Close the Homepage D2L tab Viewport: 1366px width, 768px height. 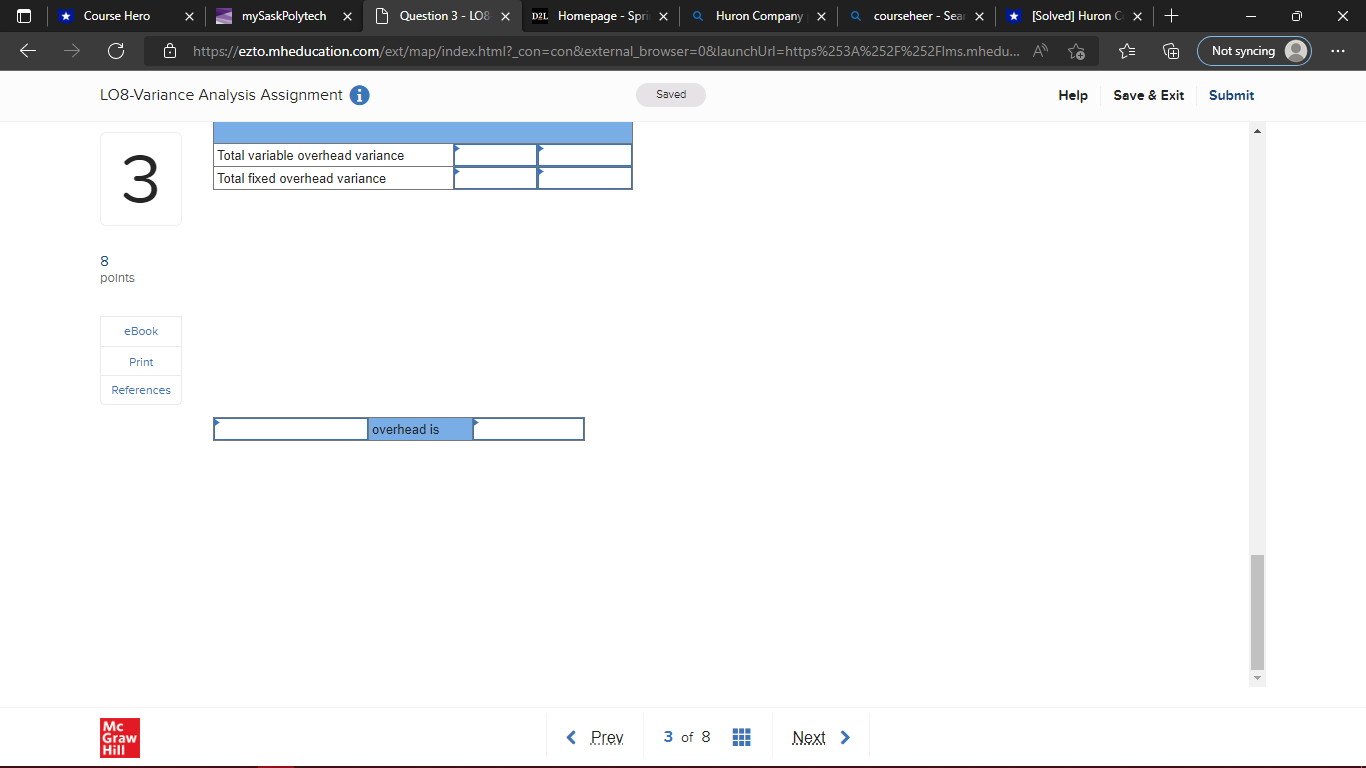663,17
